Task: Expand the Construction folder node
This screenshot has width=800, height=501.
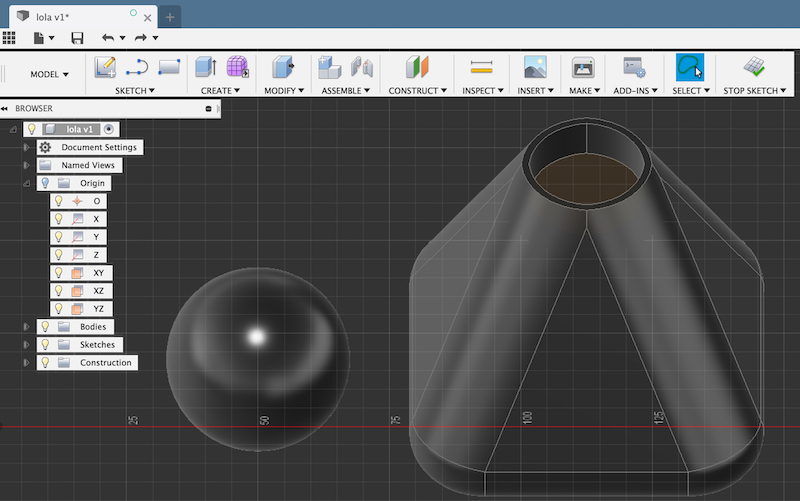Action: tap(26, 363)
